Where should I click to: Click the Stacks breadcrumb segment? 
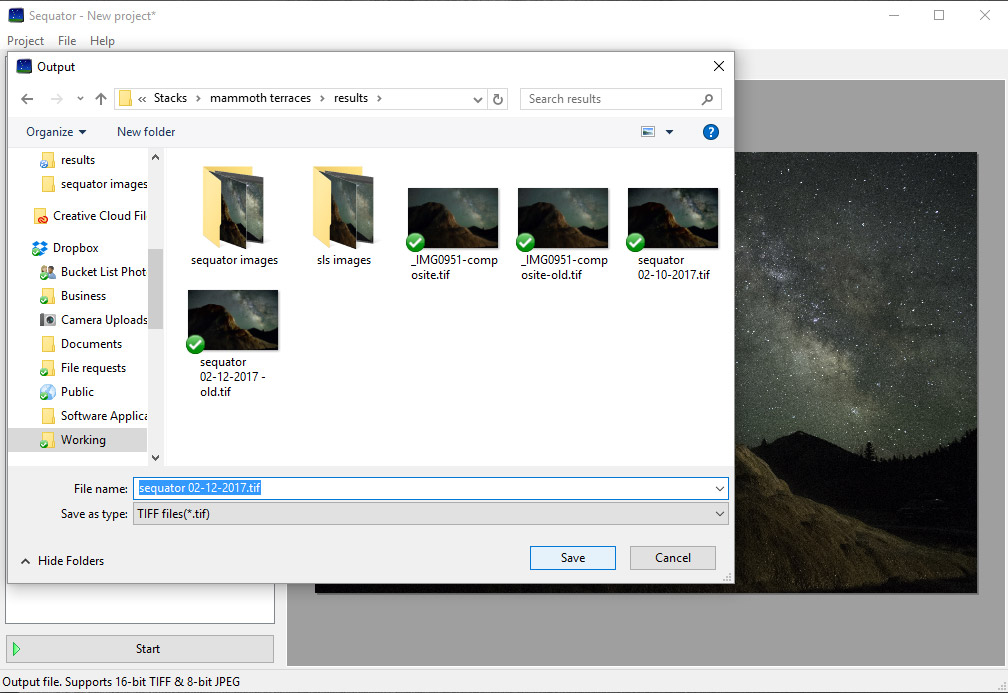point(170,98)
